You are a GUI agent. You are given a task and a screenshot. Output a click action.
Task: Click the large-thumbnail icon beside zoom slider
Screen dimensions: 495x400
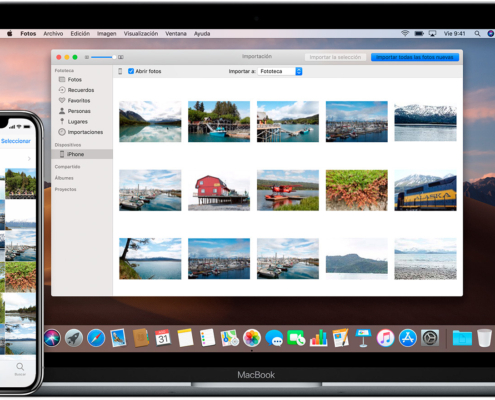coord(121,57)
